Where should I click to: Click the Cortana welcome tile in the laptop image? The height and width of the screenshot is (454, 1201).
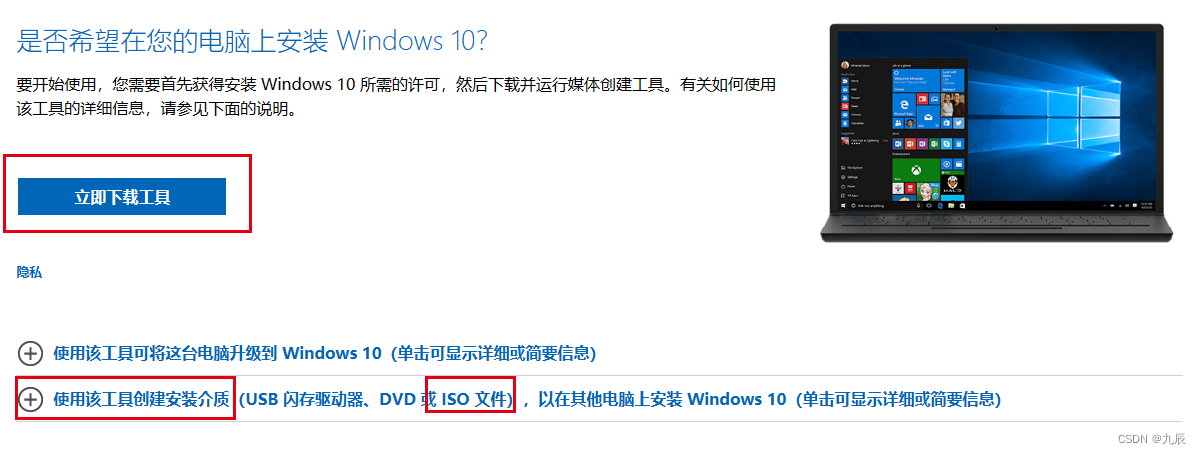tap(916, 80)
